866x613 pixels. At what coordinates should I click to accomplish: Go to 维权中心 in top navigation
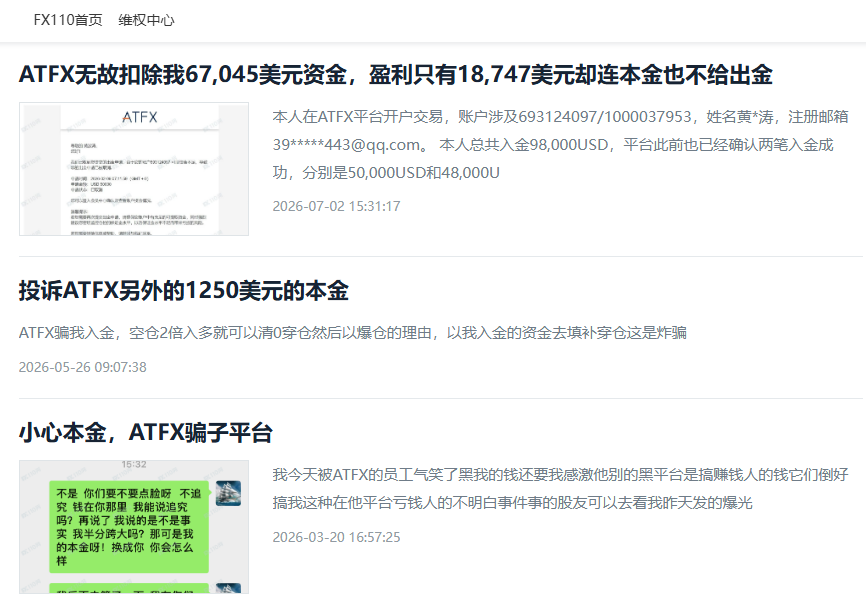point(146,20)
